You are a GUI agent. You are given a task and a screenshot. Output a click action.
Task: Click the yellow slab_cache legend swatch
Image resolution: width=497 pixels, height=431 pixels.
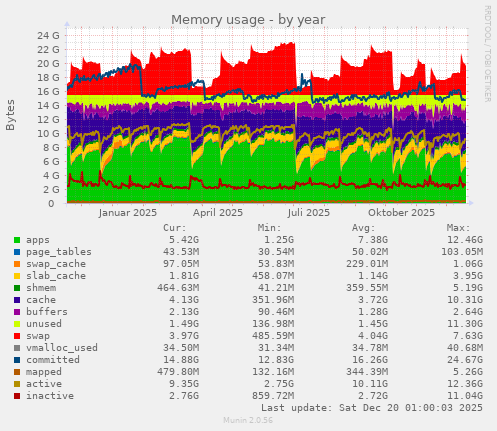(x=17, y=276)
